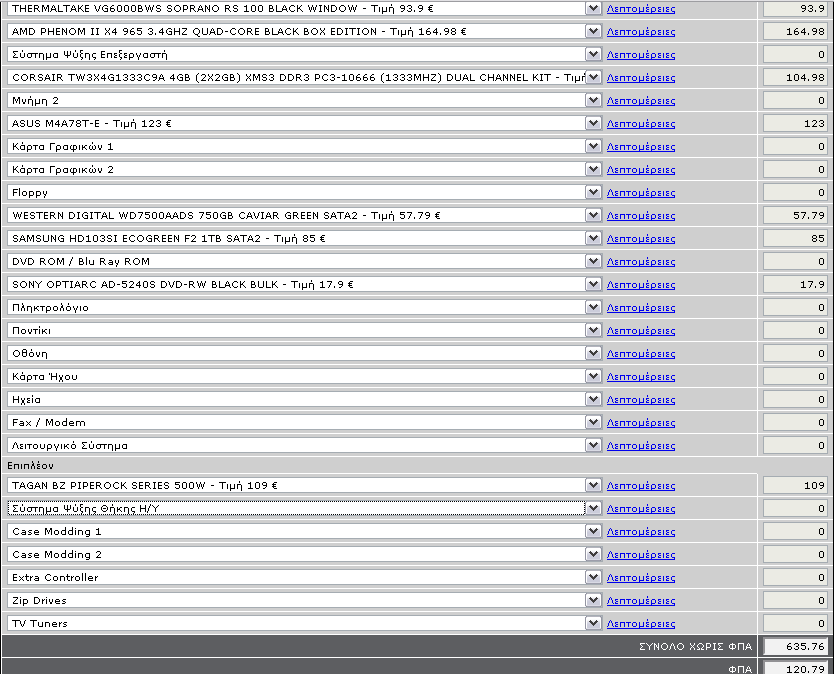Open the THERMALTAKE VG6000BWS case dropdown
834x674 pixels.
[x=304, y=9]
